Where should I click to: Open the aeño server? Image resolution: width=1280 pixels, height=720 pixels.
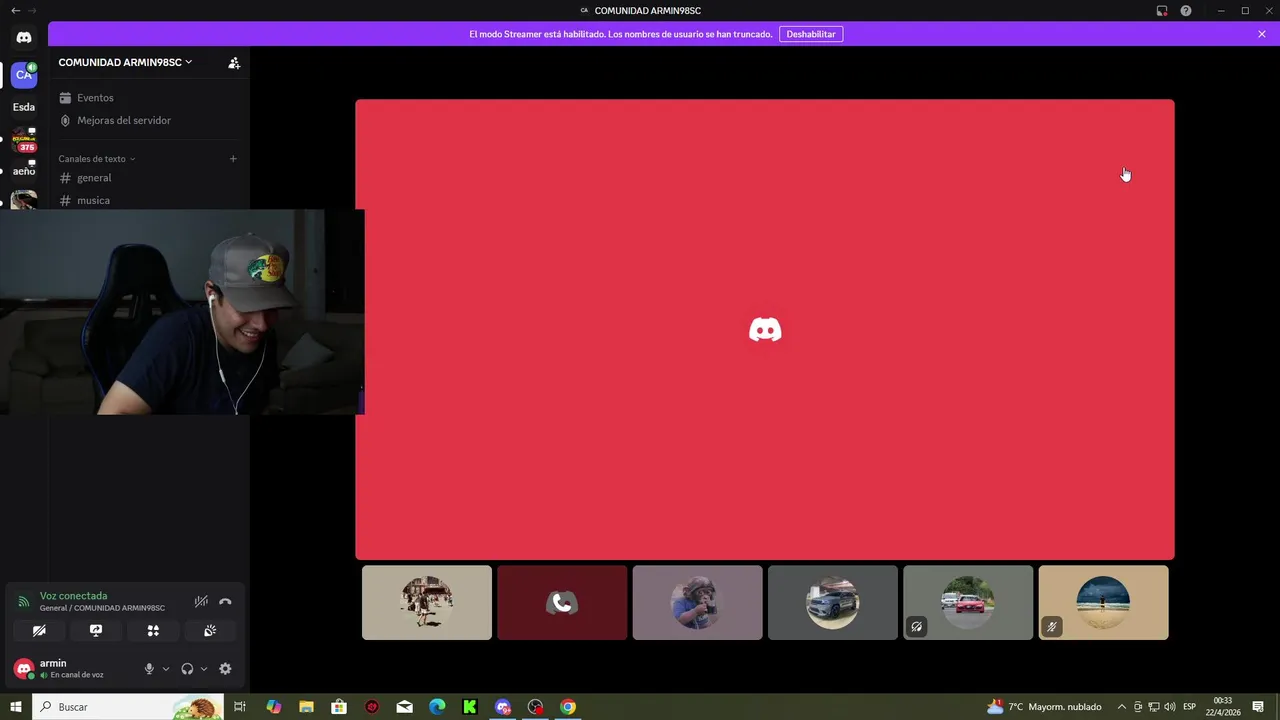coord(24,171)
